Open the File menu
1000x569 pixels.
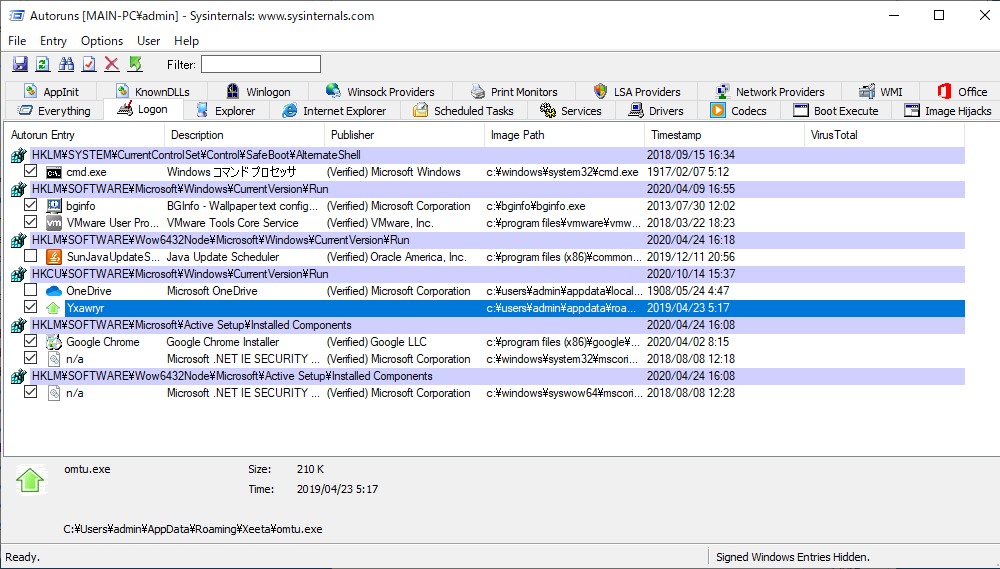(17, 41)
